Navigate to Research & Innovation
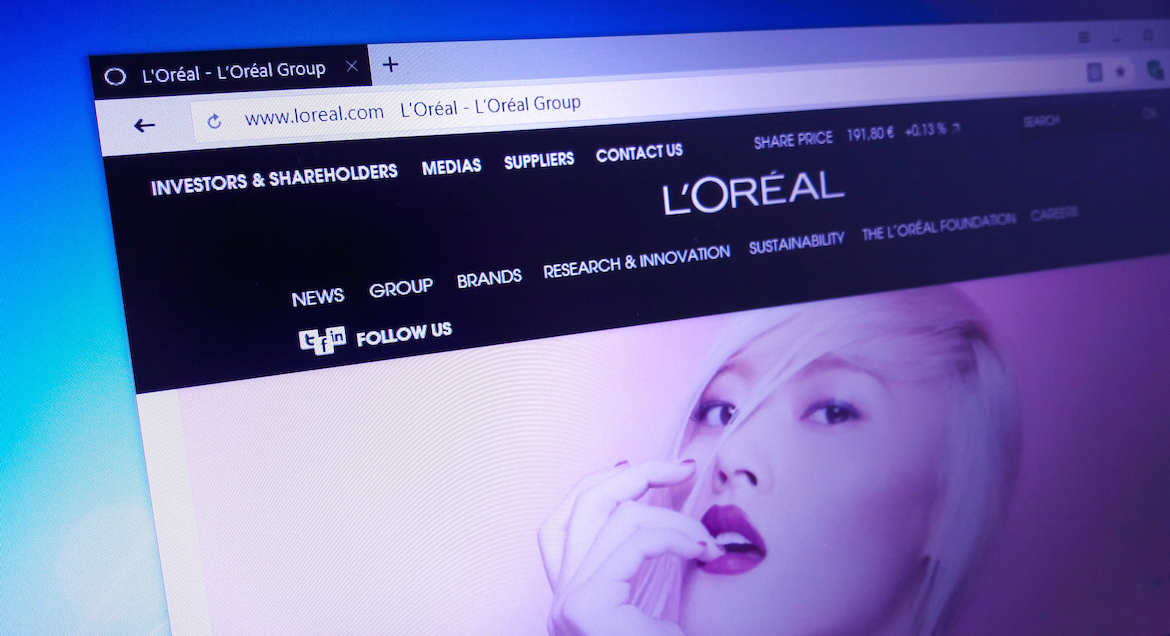The height and width of the screenshot is (636, 1170). 636,262
